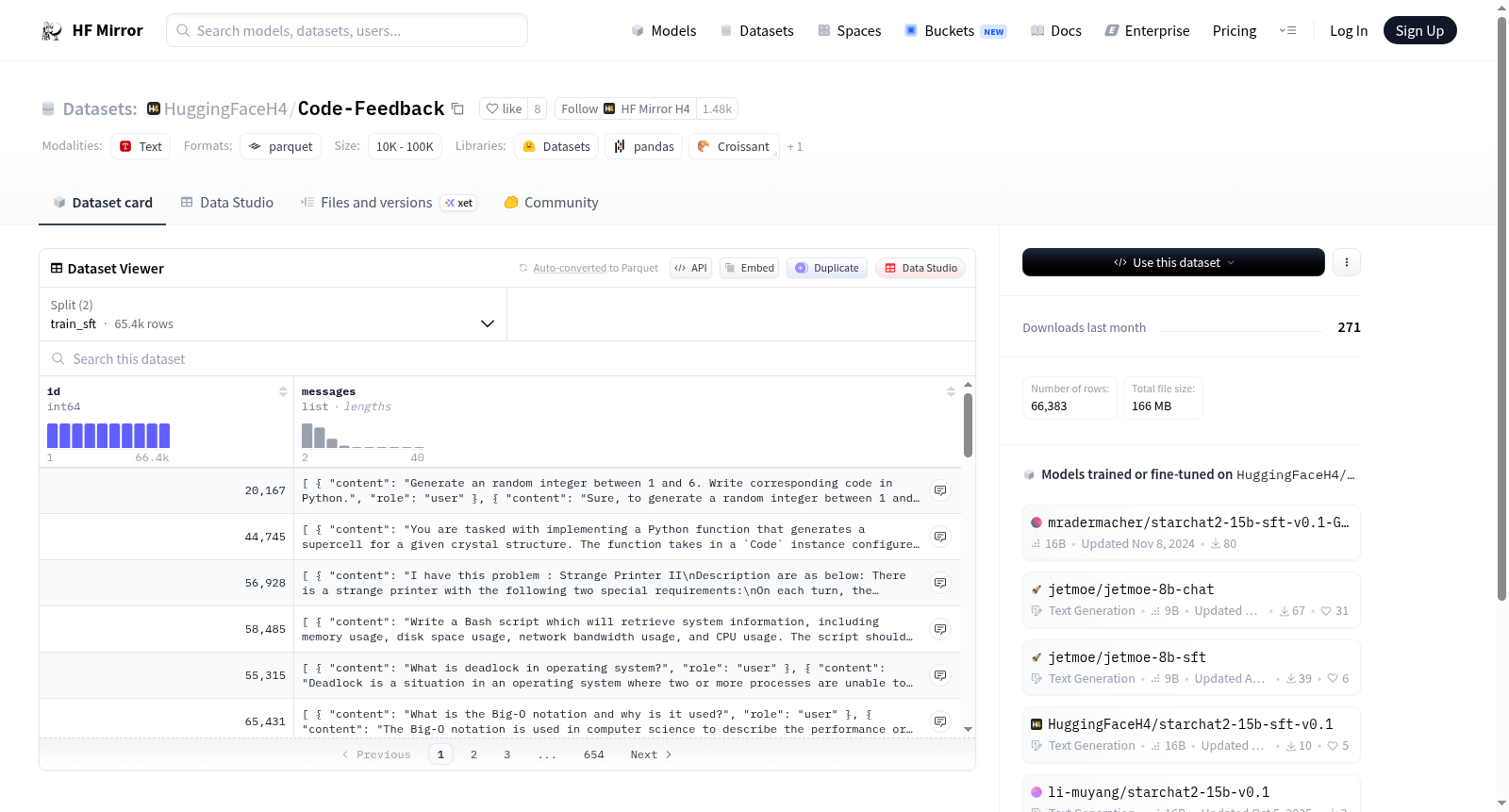The image size is (1509, 812).
Task: Focus the search models, datasets, users field
Action: [x=347, y=30]
